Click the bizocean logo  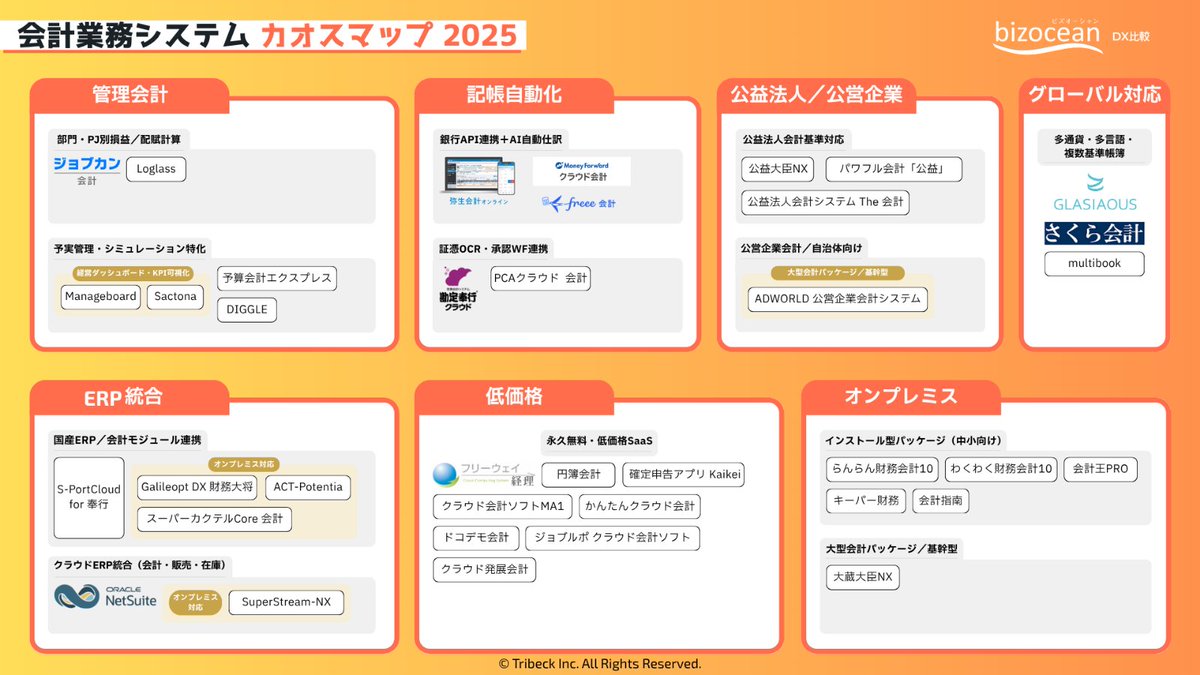pos(1049,34)
